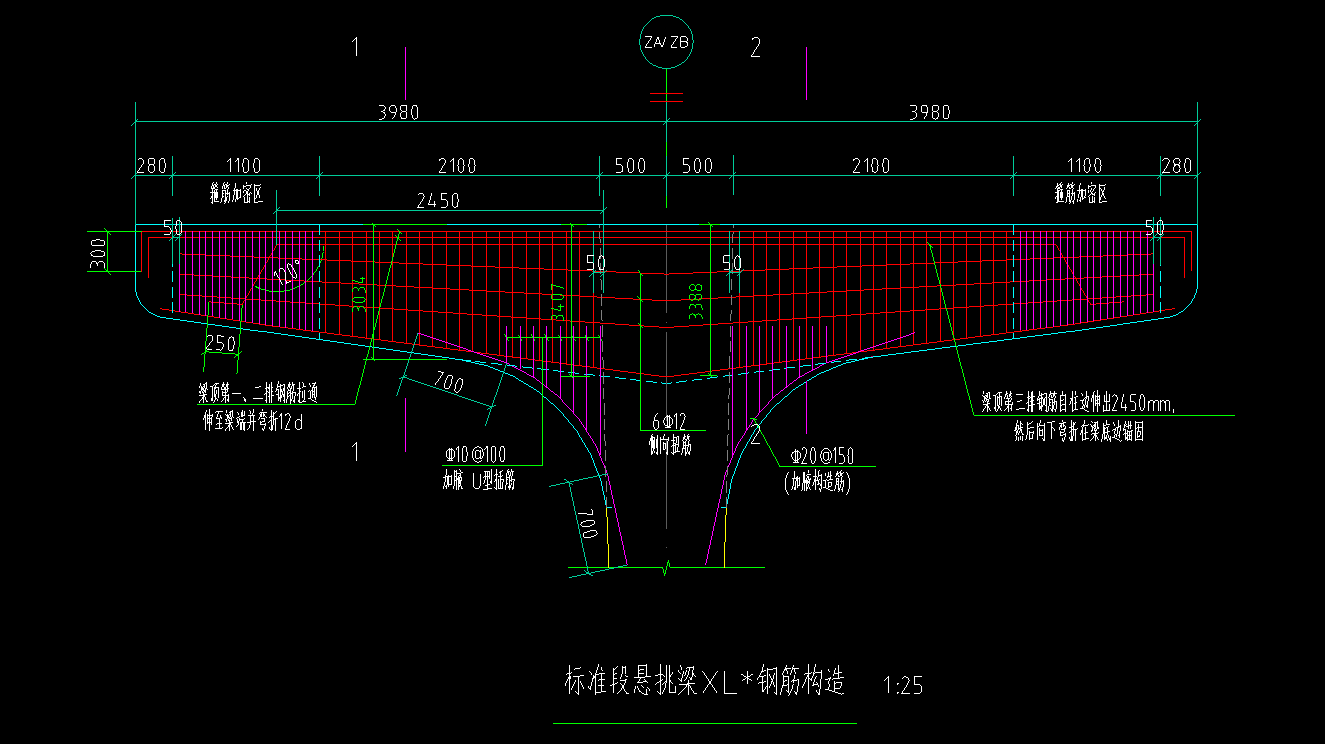Image resolution: width=1325 pixels, height=744 pixels.
Task: Click the 280 dimension at the left beam end
Action: point(152,166)
